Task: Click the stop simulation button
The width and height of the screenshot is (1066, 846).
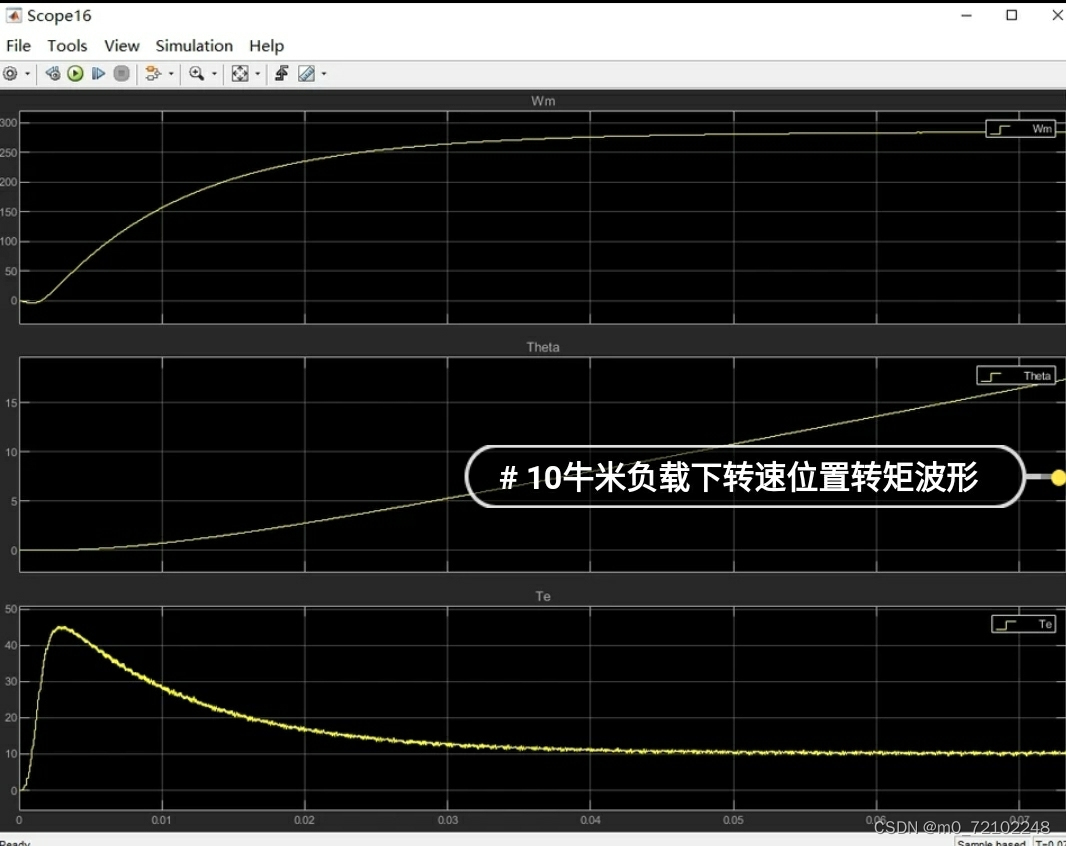Action: tap(122, 73)
